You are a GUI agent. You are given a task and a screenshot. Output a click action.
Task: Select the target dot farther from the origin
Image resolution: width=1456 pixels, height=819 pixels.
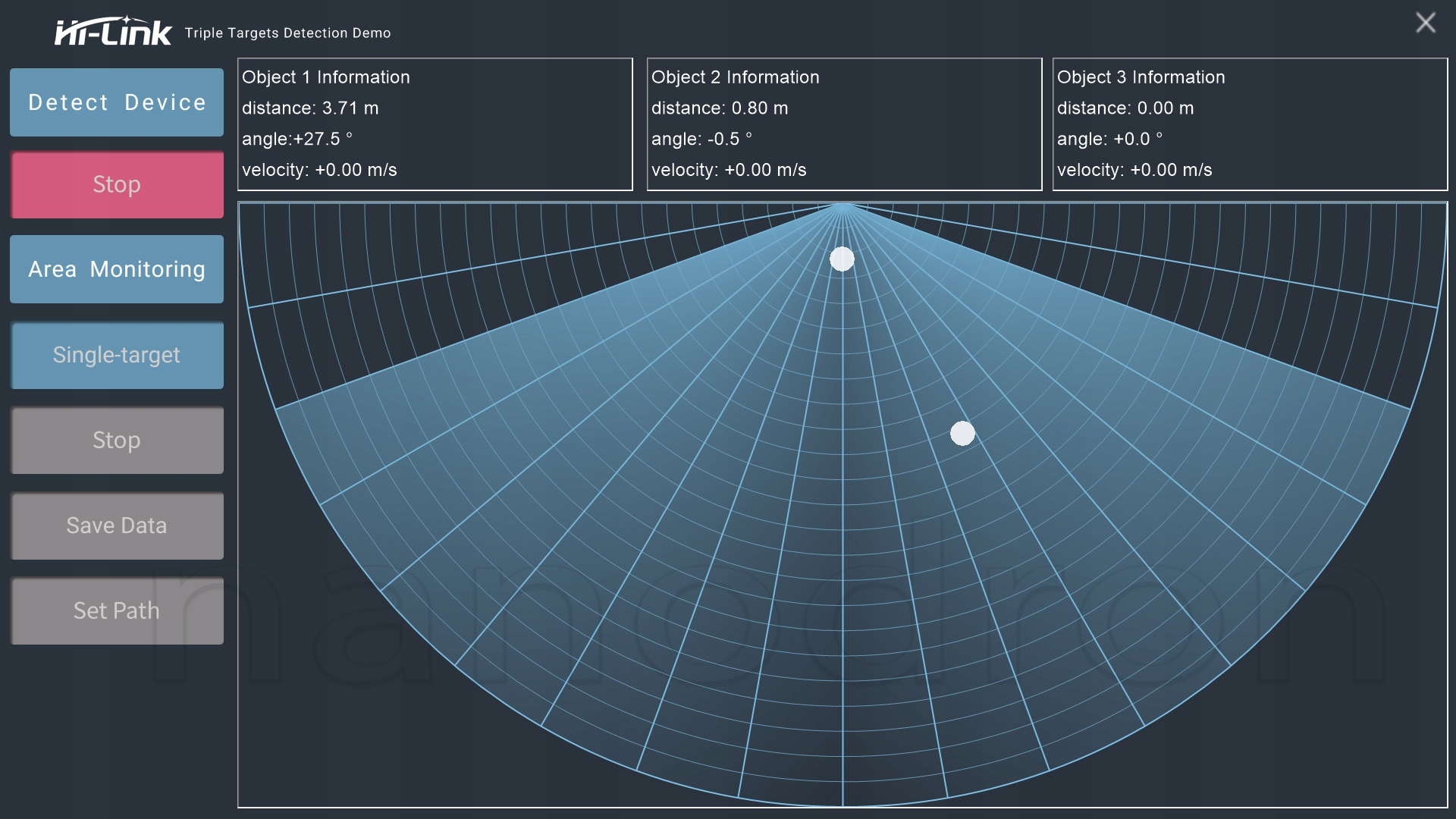(962, 434)
